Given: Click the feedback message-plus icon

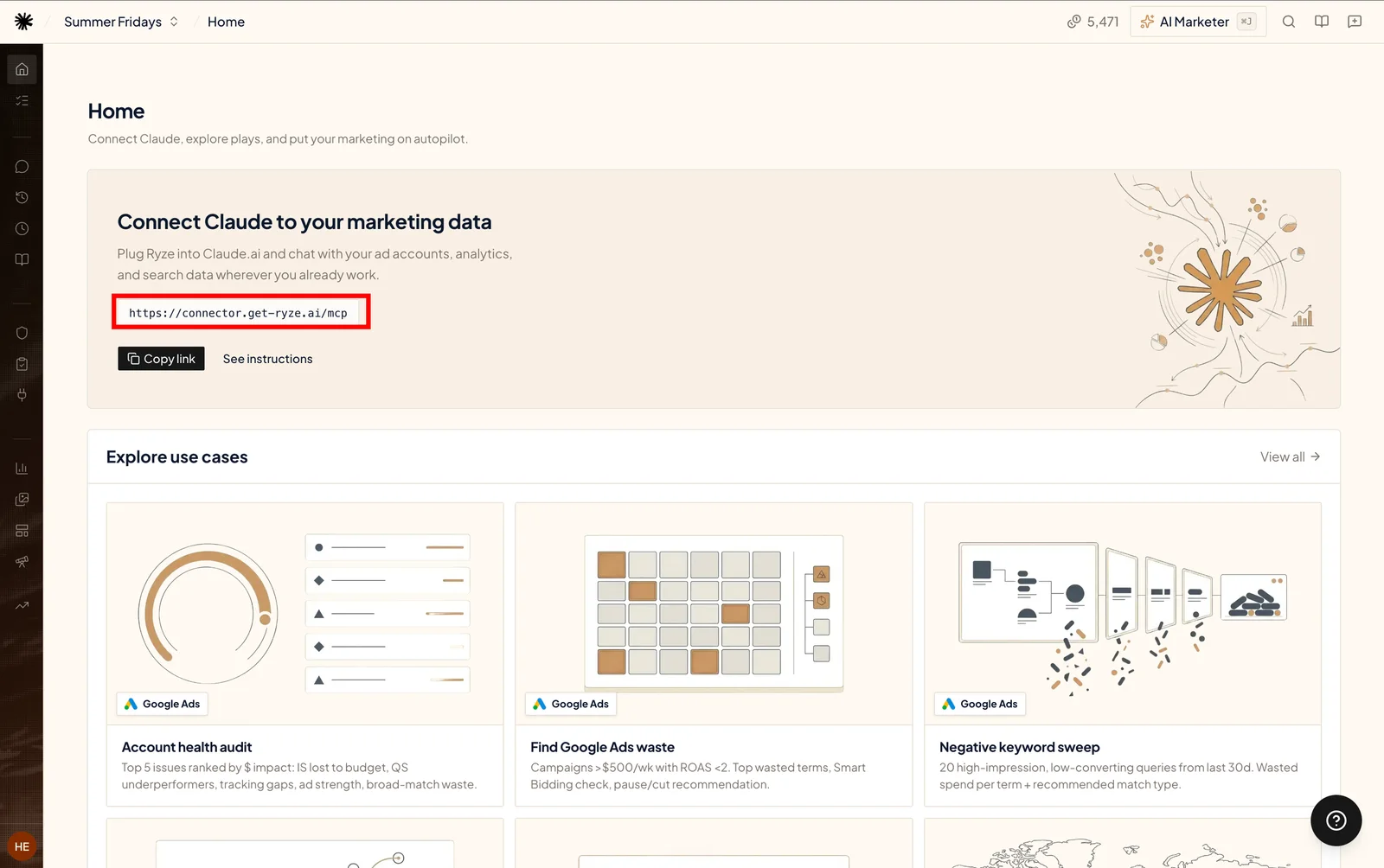Looking at the screenshot, I should (1355, 22).
